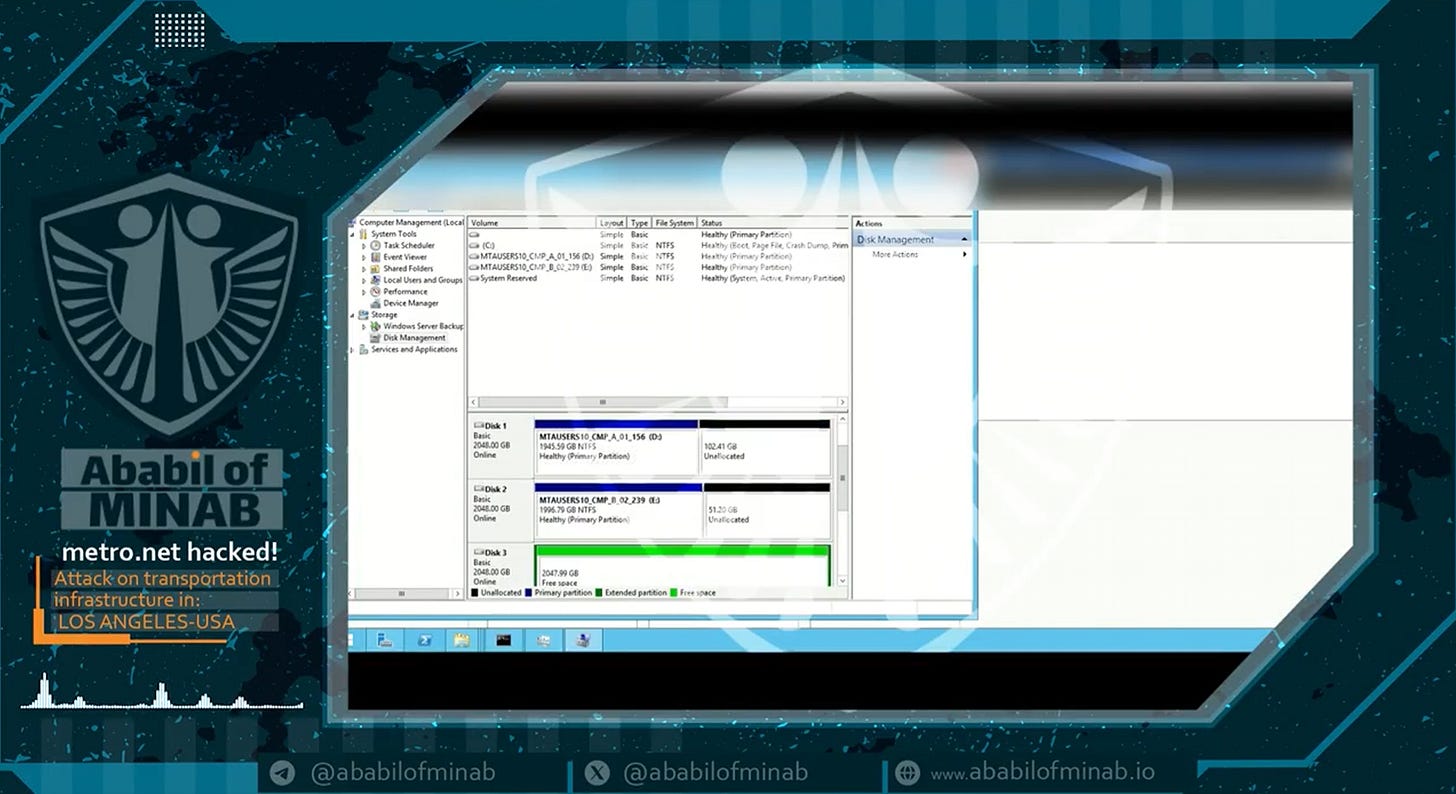
Task: Collapse the Storage tree node
Action: coord(352,314)
